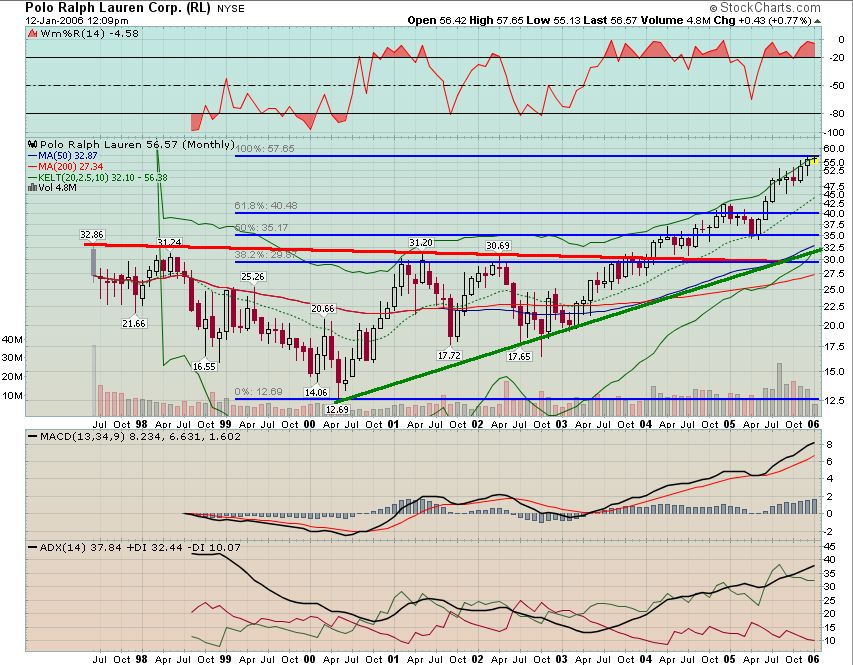Click the '16.55' low price callout
This screenshot has height=665, width=853.
(x=205, y=367)
